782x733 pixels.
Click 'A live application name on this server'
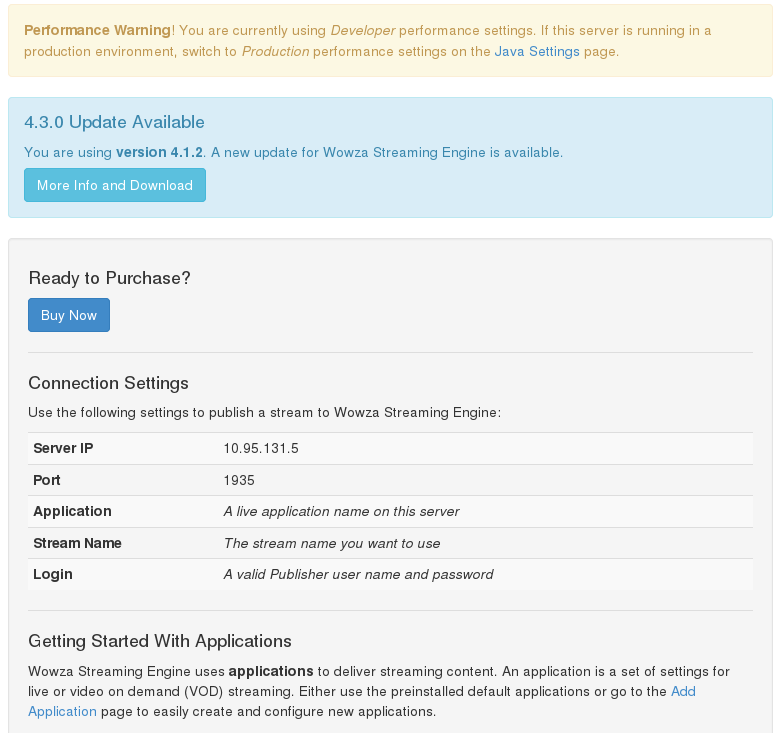point(341,512)
